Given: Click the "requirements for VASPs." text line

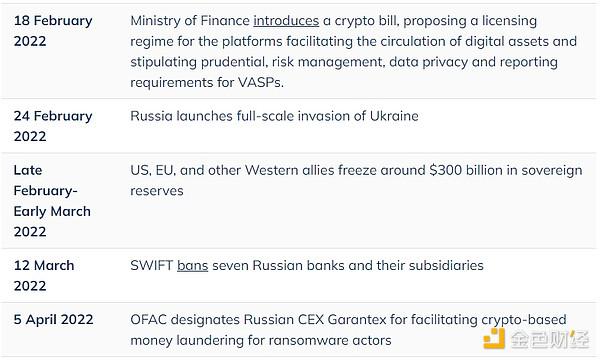Looking at the screenshot, I should point(207,82).
